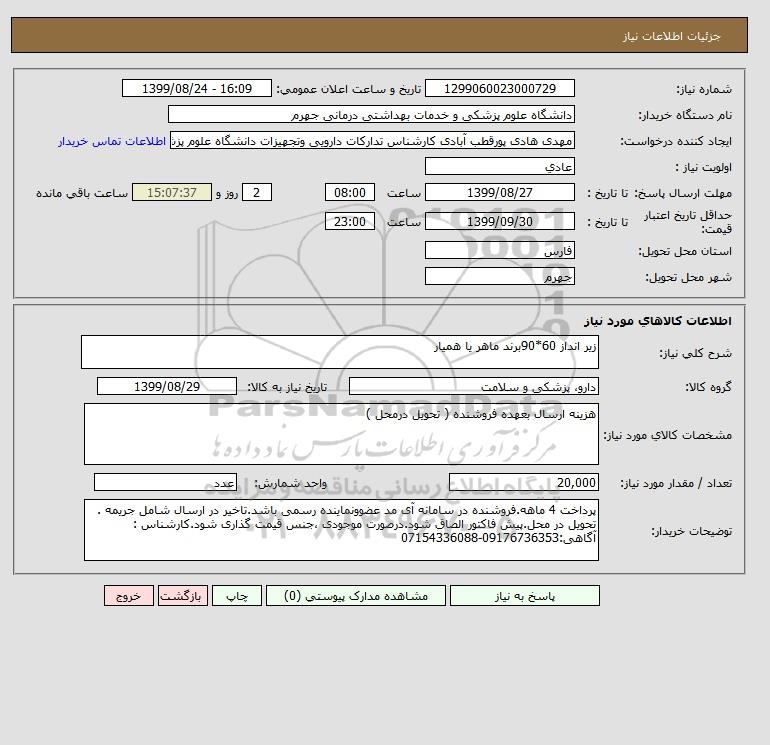The image size is (770, 745).
Task: Click 'تاریخ و ساعت اعلان عمومی:' label
Action: pyautogui.click(x=349, y=89)
